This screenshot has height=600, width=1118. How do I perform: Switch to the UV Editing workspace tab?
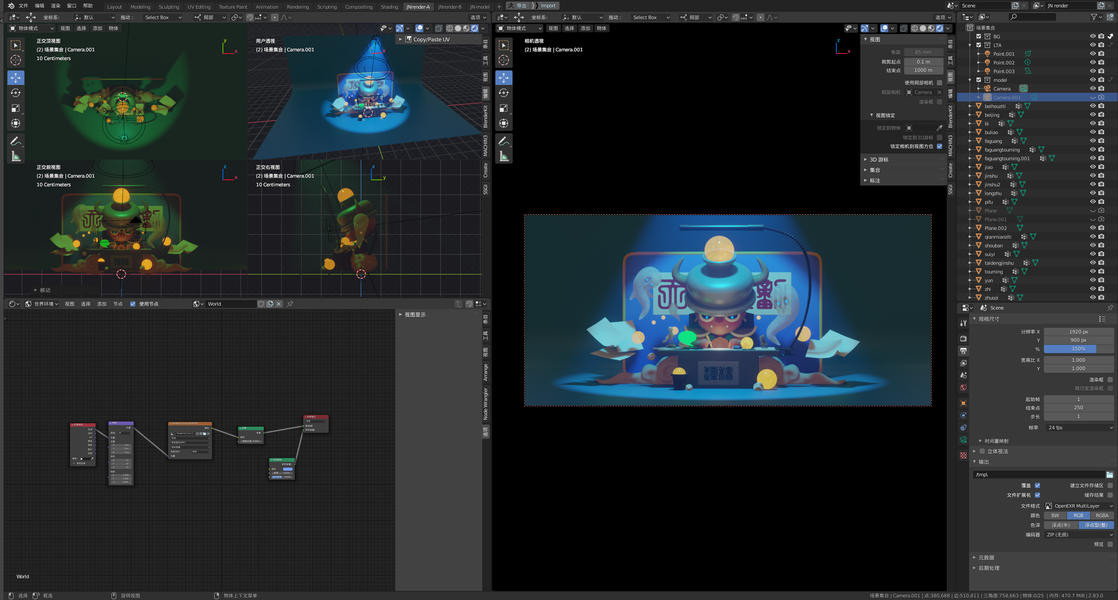199,6
